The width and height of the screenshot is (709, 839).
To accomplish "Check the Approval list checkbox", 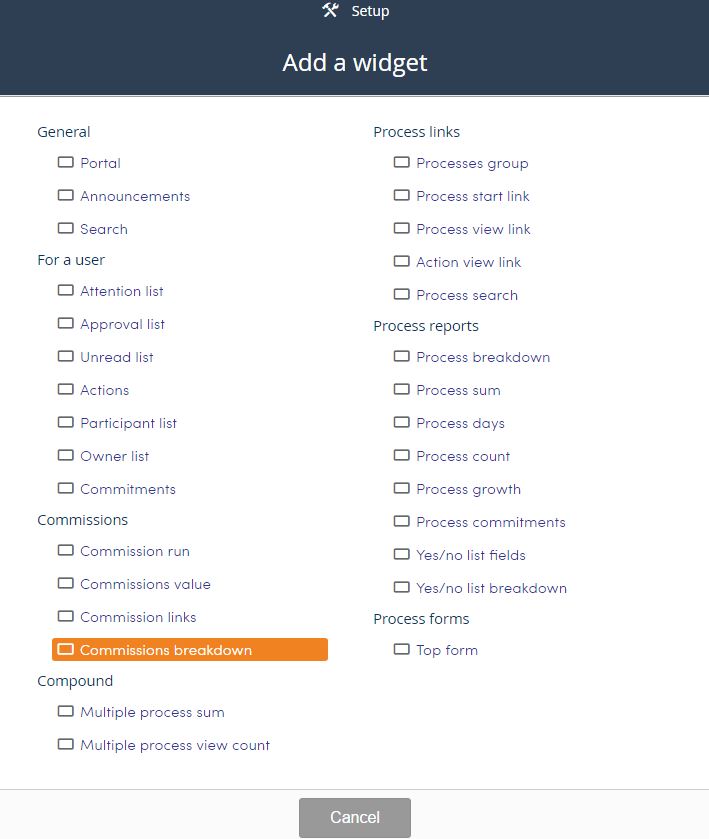I will 66,323.
